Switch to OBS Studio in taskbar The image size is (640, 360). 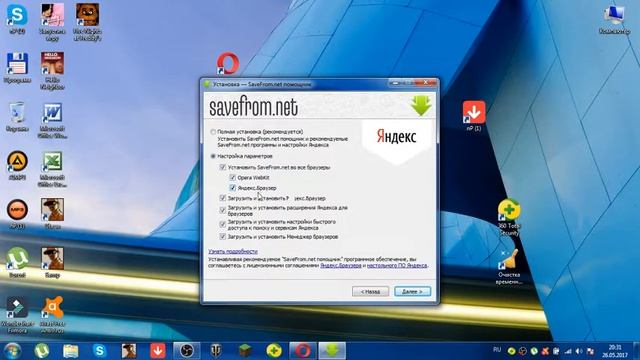pos(187,351)
